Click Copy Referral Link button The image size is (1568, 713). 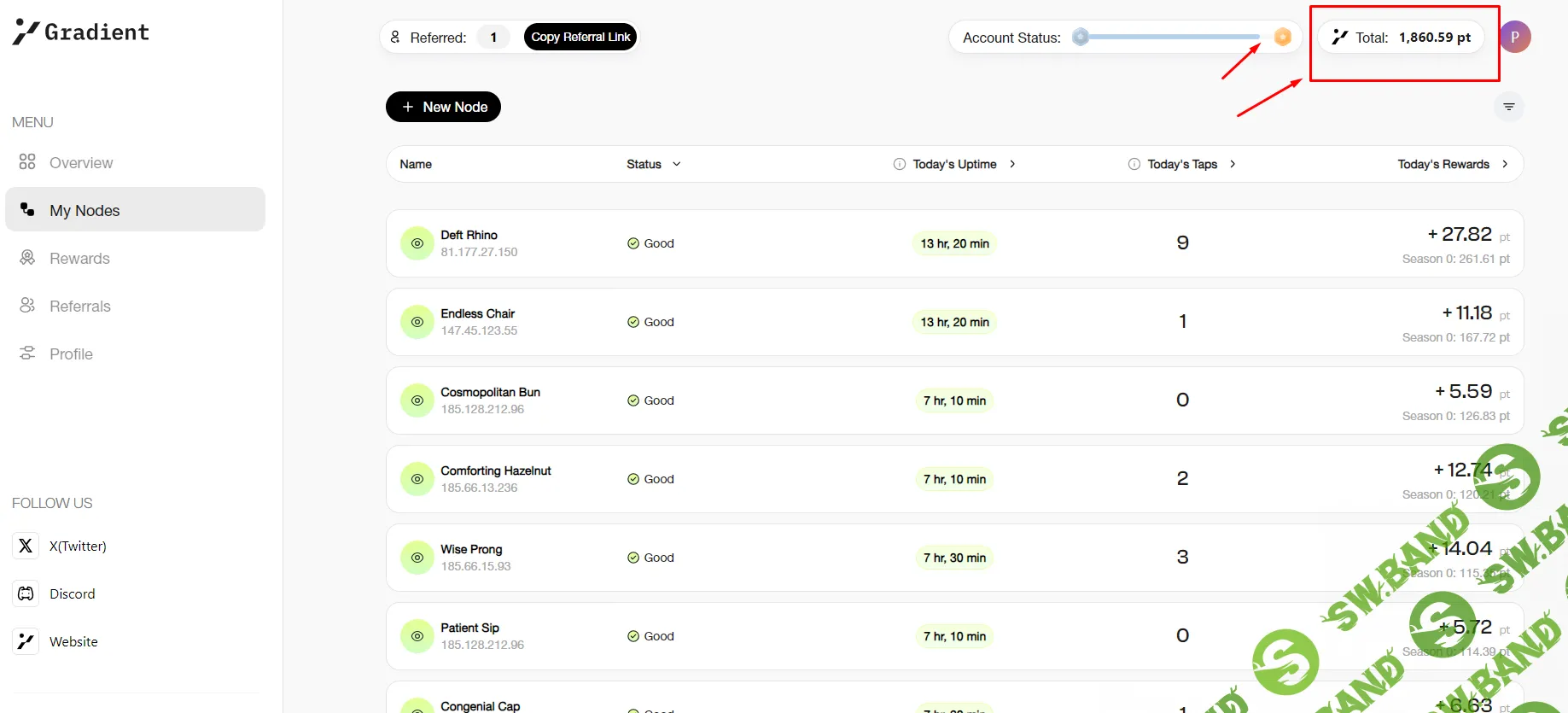(580, 37)
